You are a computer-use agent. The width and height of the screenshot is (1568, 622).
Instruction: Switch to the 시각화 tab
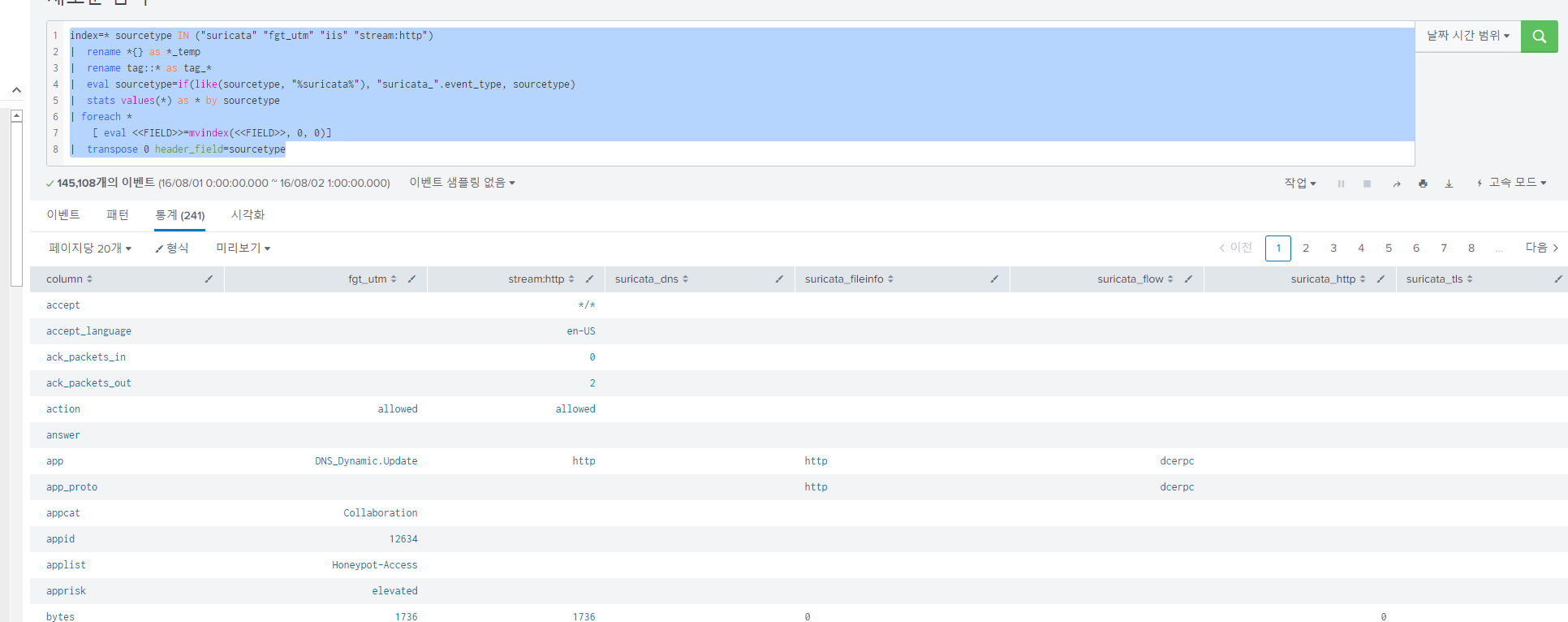pos(248,214)
